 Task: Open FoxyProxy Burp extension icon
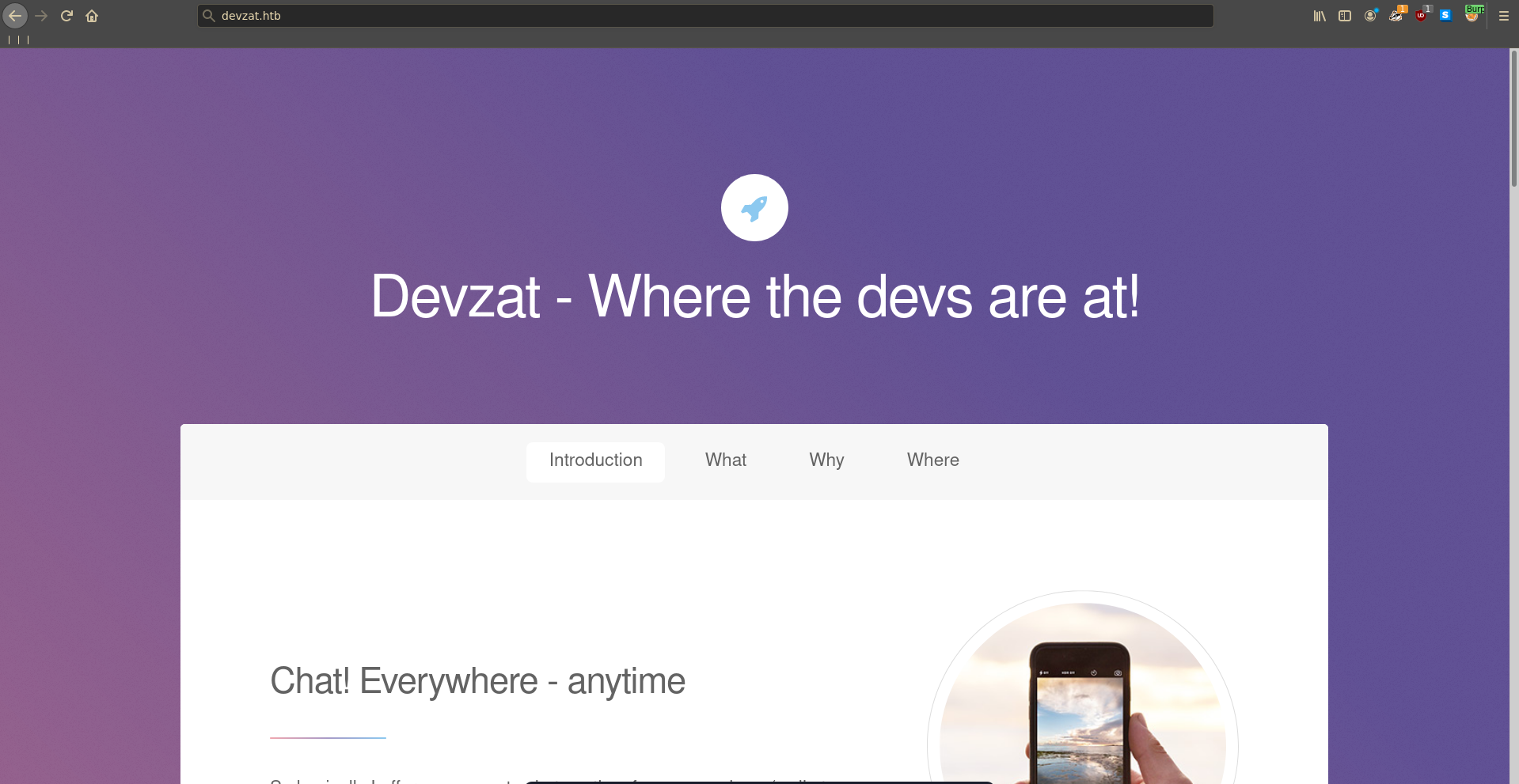pos(1472,14)
